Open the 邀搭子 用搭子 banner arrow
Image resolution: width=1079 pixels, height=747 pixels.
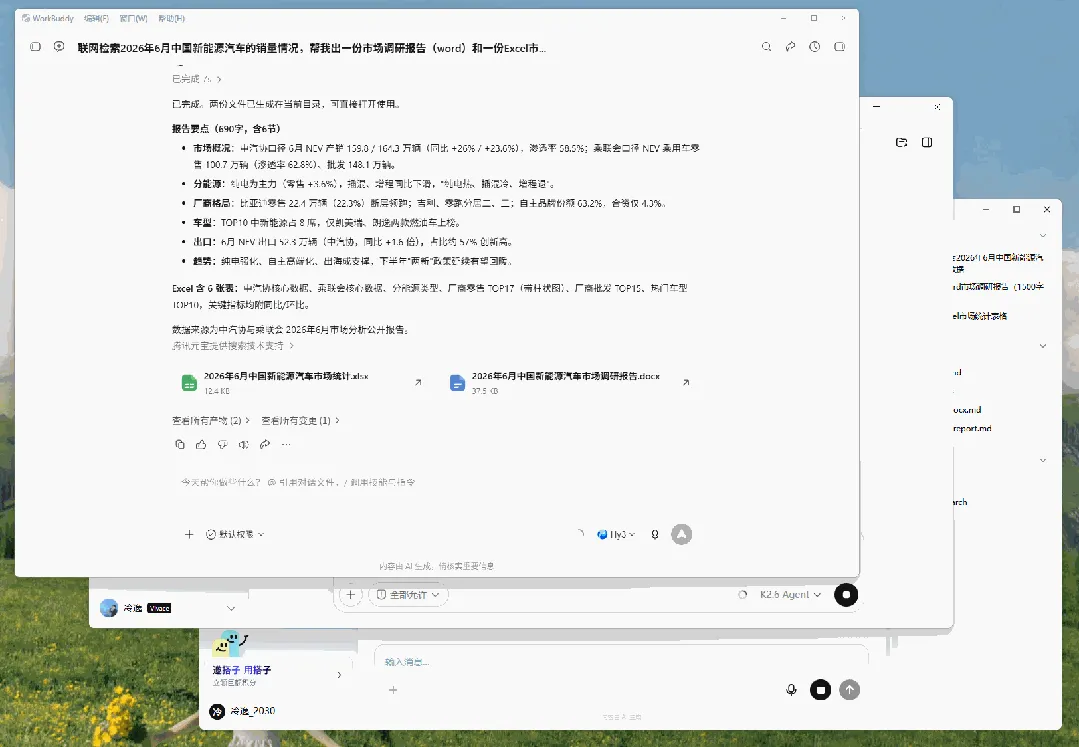pyautogui.click(x=339, y=675)
